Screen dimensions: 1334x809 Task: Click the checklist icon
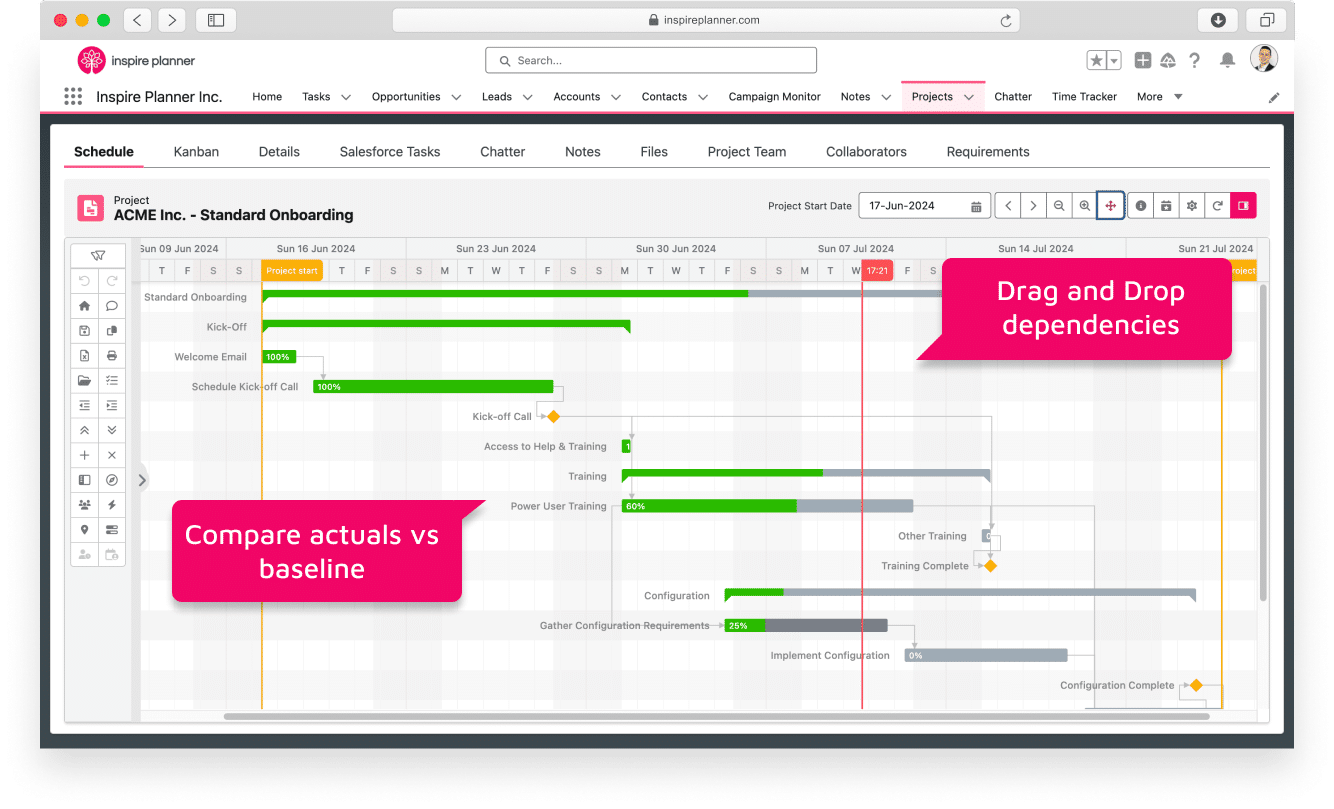[112, 380]
